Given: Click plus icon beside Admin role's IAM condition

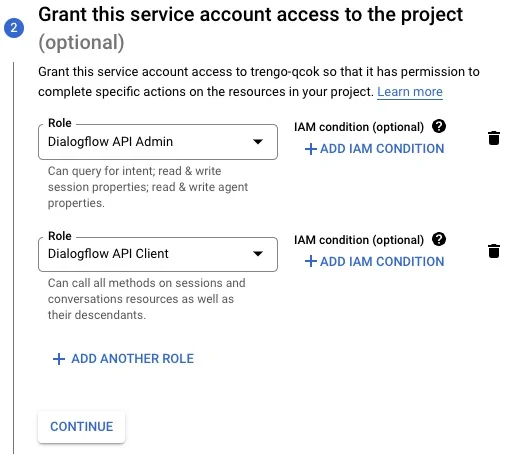Looking at the screenshot, I should tap(311, 149).
